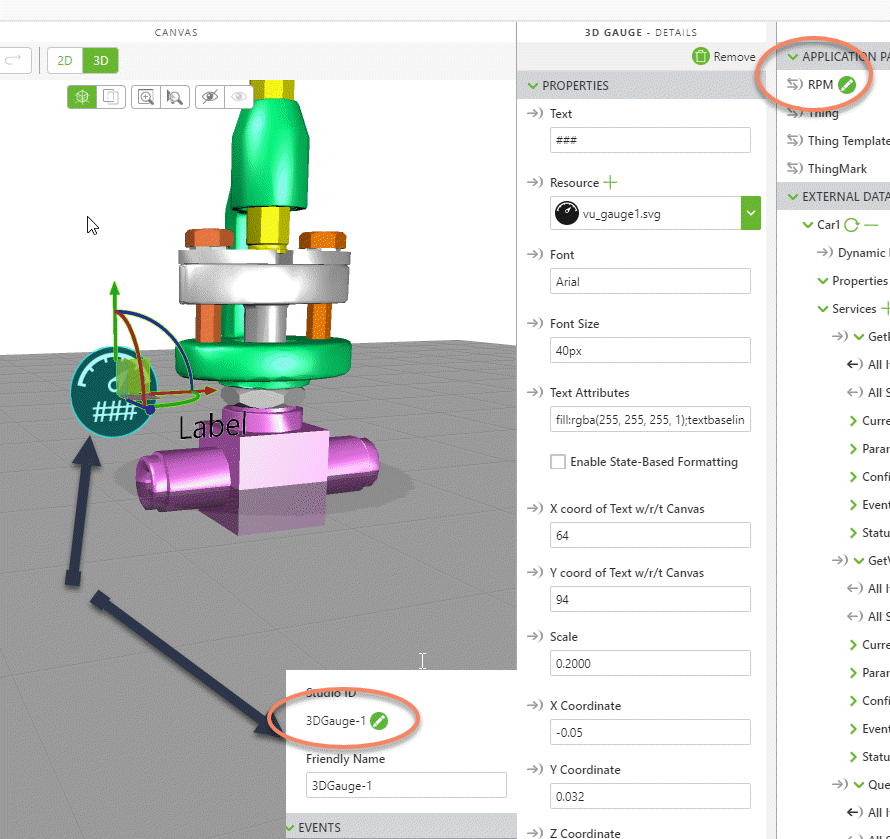Click the pencil icon next to RPM
This screenshot has height=839, width=890.
847,85
